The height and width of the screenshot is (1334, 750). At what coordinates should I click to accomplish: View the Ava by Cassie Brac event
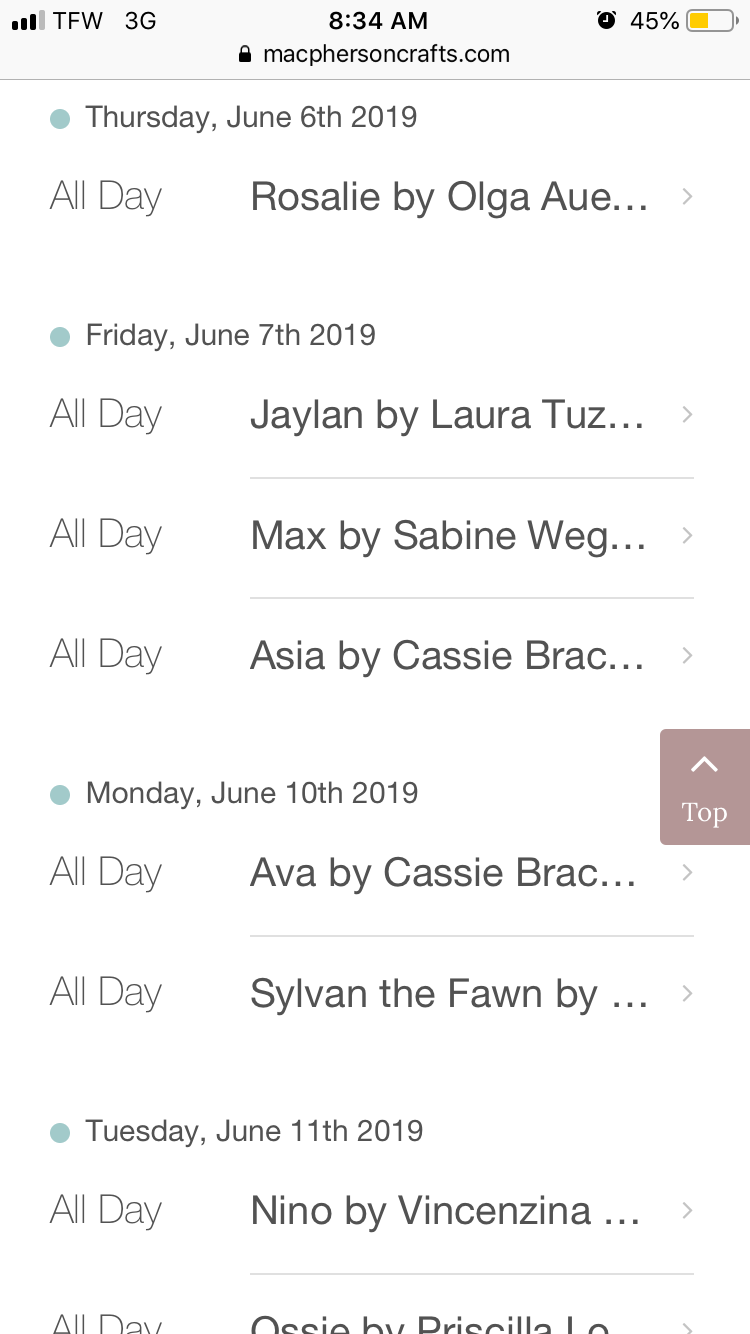click(442, 873)
